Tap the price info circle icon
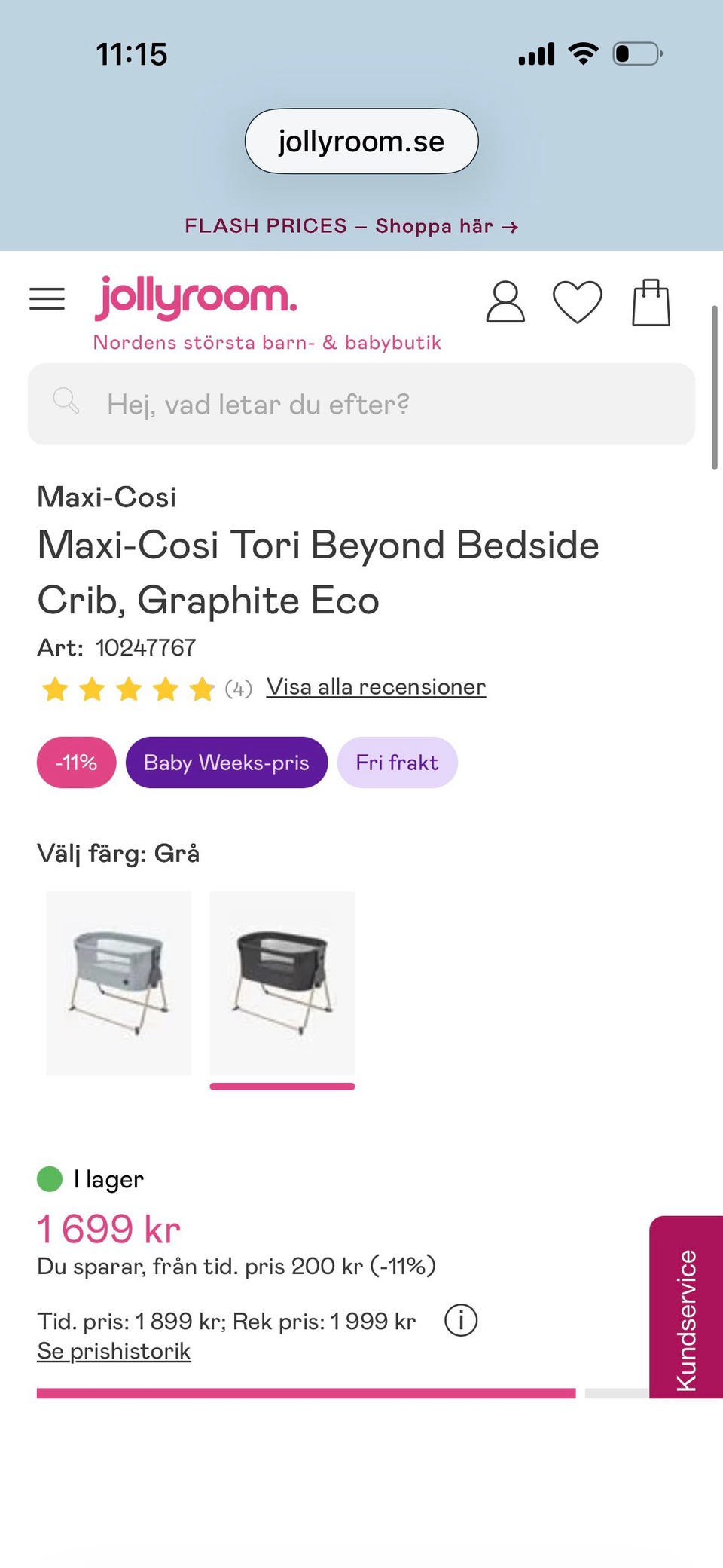The image size is (723, 1568). click(461, 1320)
